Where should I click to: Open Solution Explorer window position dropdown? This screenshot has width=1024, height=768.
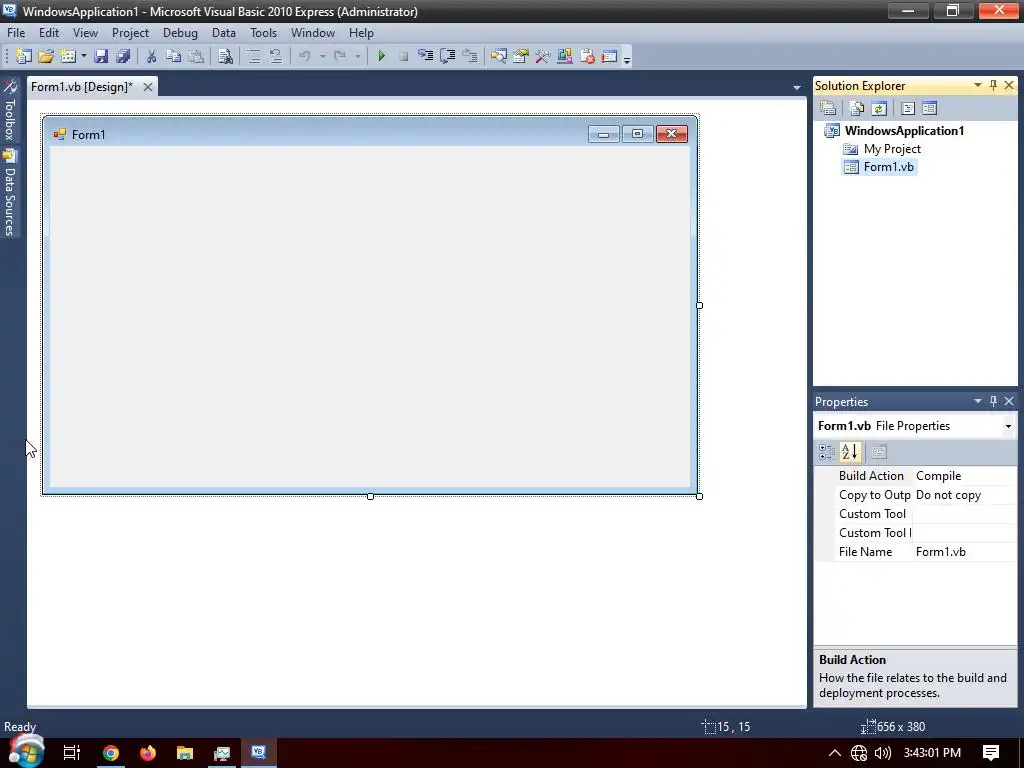(978, 86)
